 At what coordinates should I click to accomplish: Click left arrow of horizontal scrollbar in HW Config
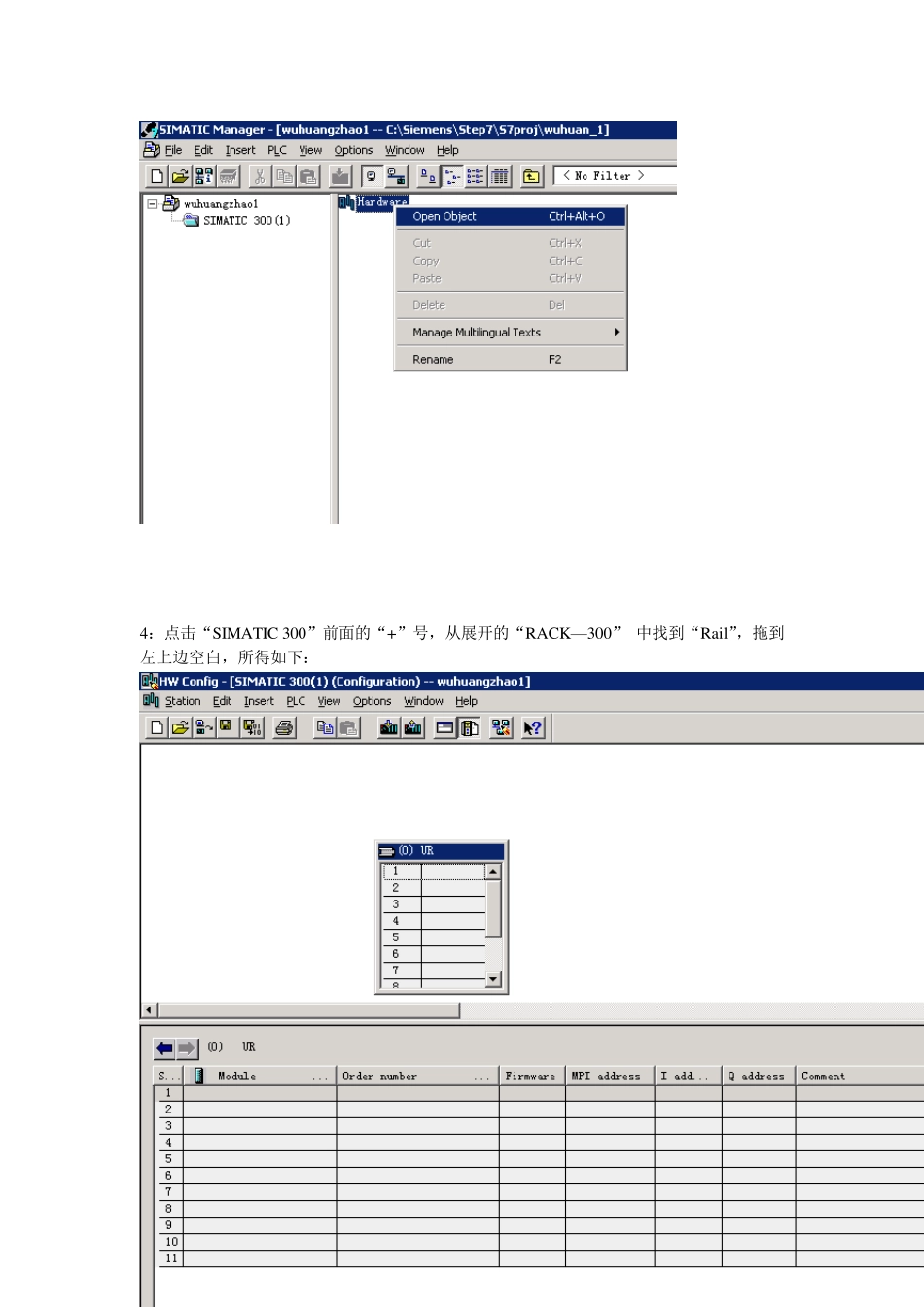coord(150,1010)
